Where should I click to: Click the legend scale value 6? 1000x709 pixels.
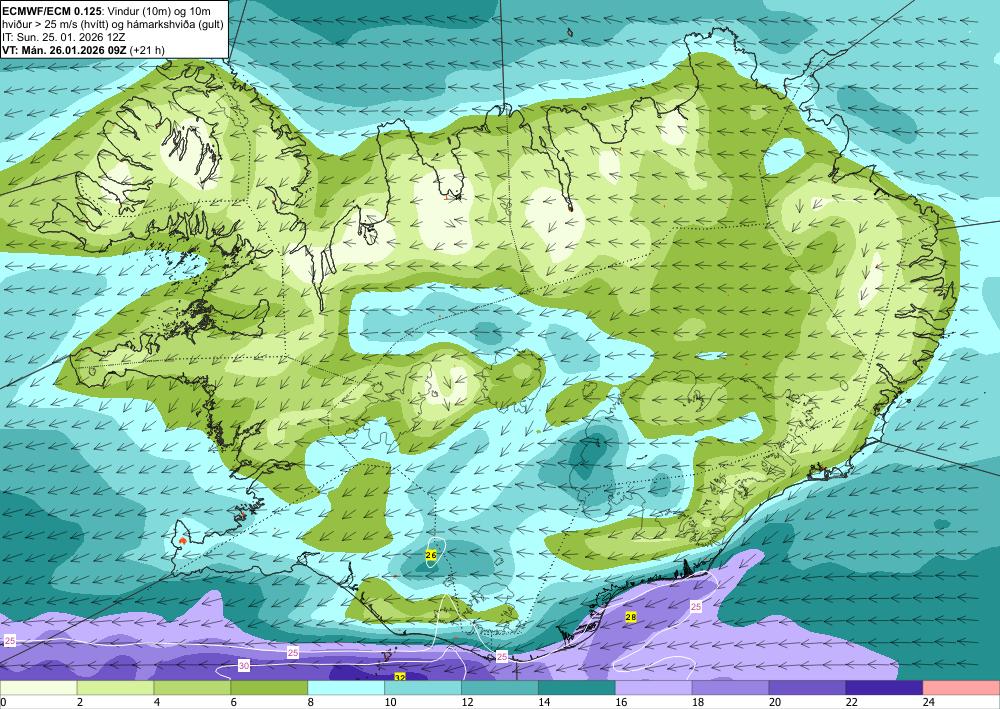tap(234, 702)
